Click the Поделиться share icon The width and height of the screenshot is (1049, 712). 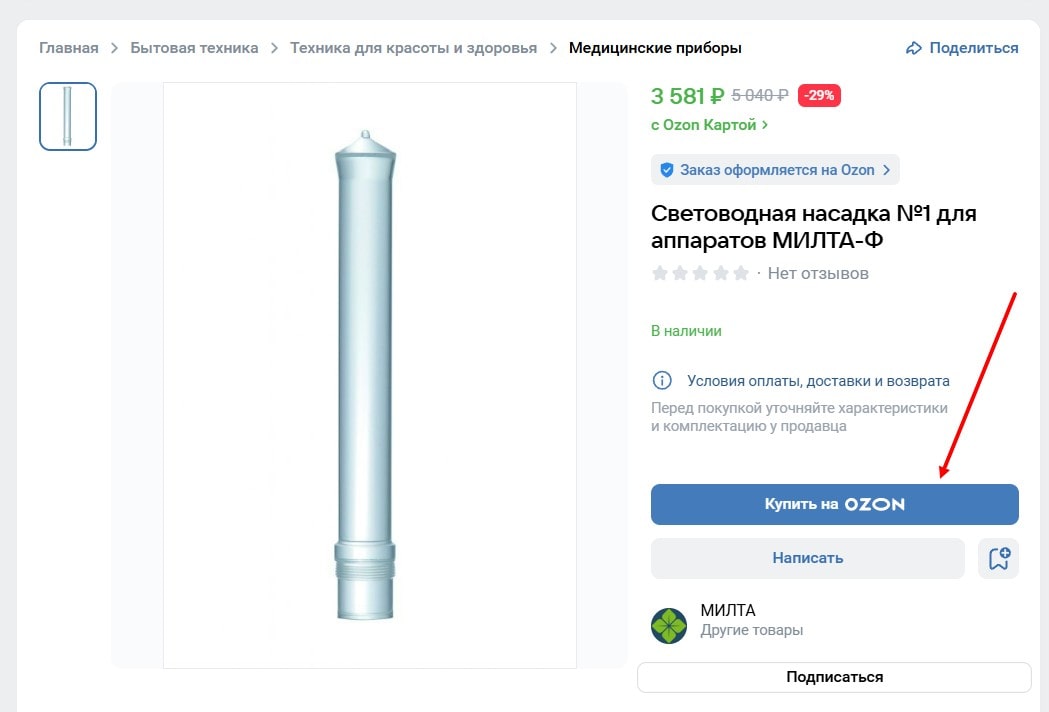pos(913,47)
